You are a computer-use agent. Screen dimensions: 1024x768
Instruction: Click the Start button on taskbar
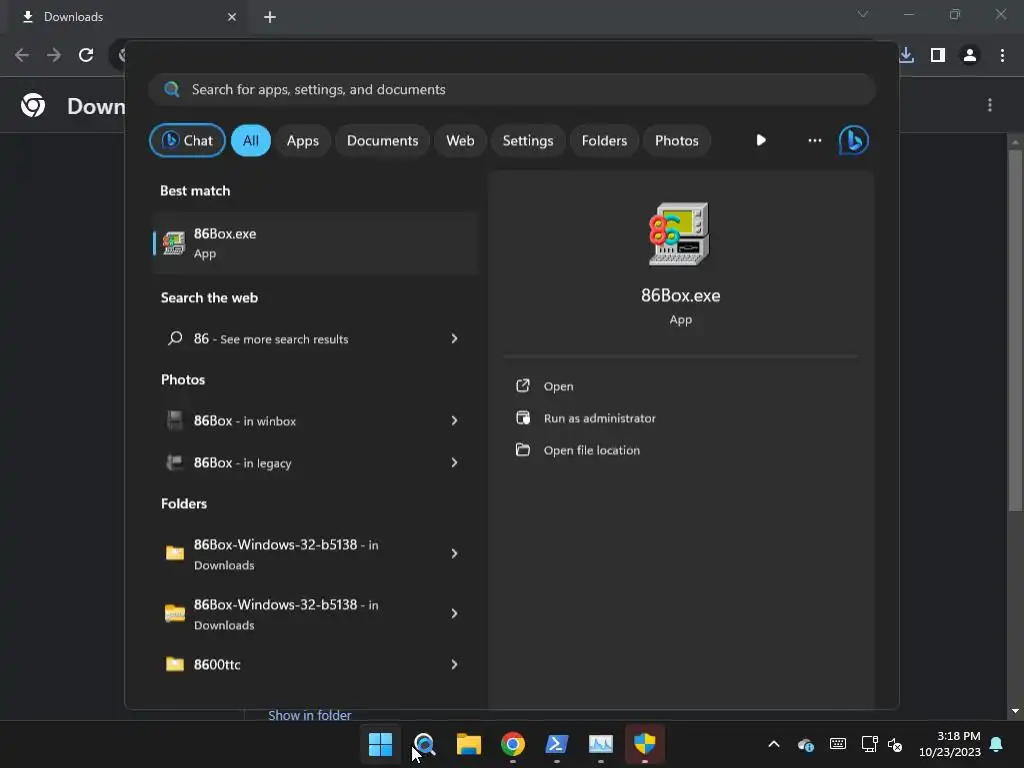(x=380, y=744)
